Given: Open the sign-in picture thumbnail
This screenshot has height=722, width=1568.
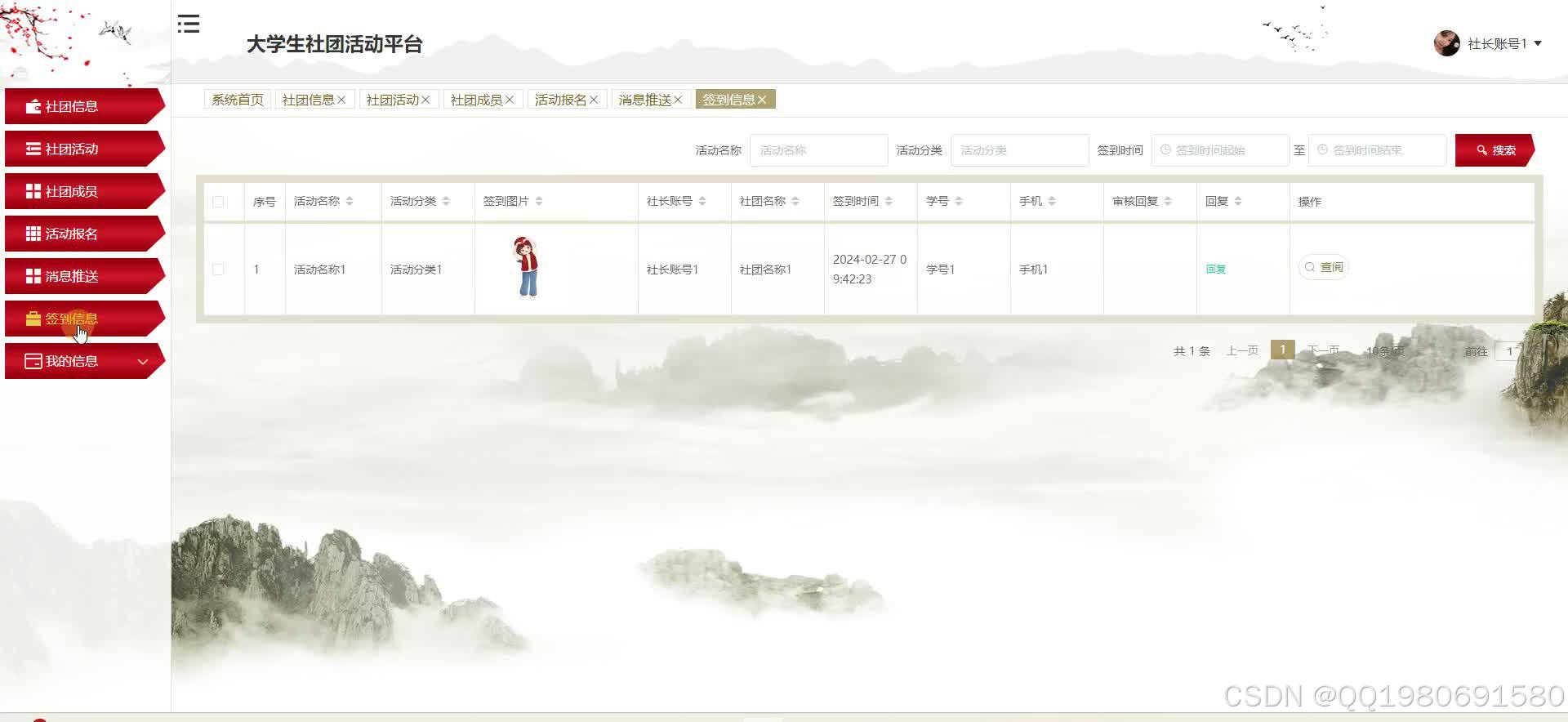Looking at the screenshot, I should [x=527, y=268].
